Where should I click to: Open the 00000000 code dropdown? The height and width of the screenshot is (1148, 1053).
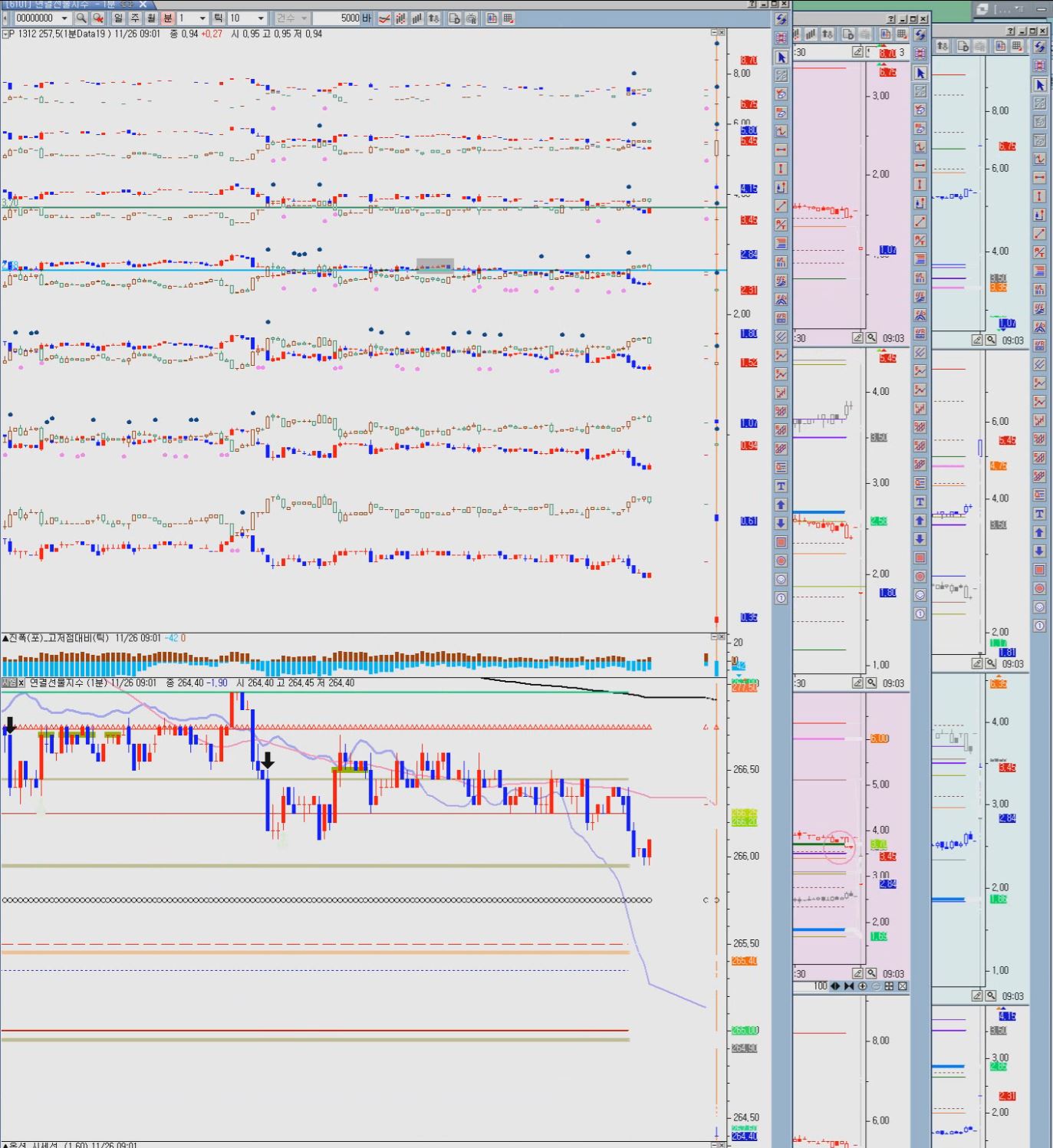coord(64,18)
